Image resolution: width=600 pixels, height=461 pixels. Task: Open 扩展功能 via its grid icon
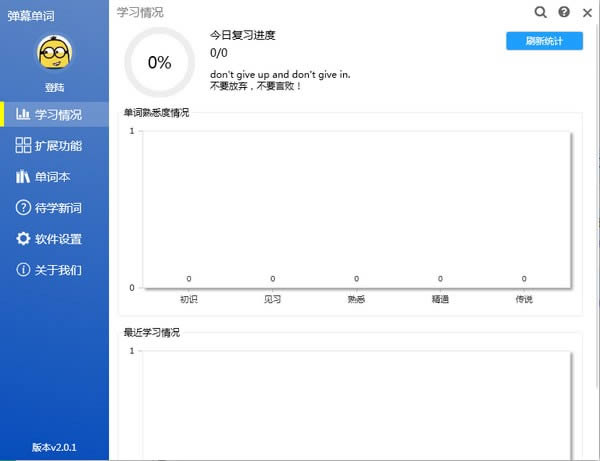pyautogui.click(x=23, y=146)
